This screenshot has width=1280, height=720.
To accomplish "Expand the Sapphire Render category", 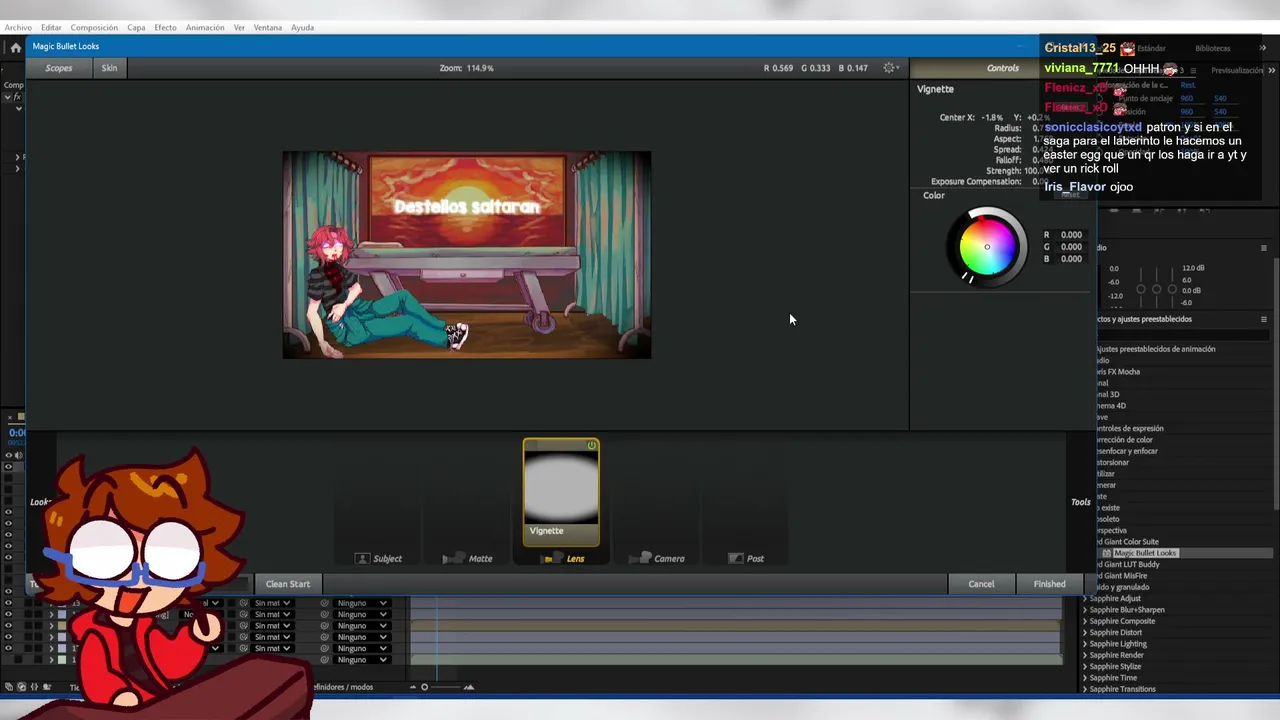I will [1085, 655].
